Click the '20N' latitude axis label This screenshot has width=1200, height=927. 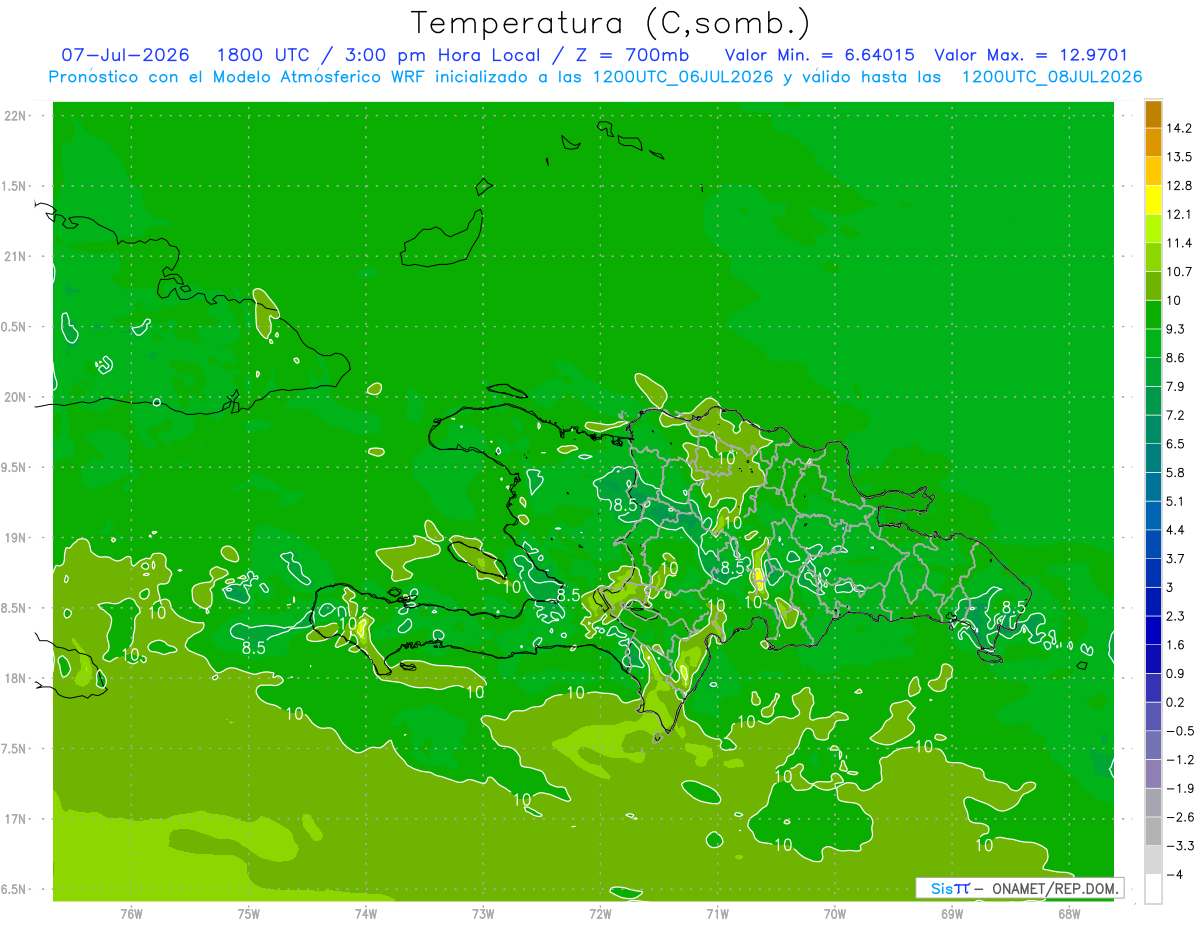[15, 397]
